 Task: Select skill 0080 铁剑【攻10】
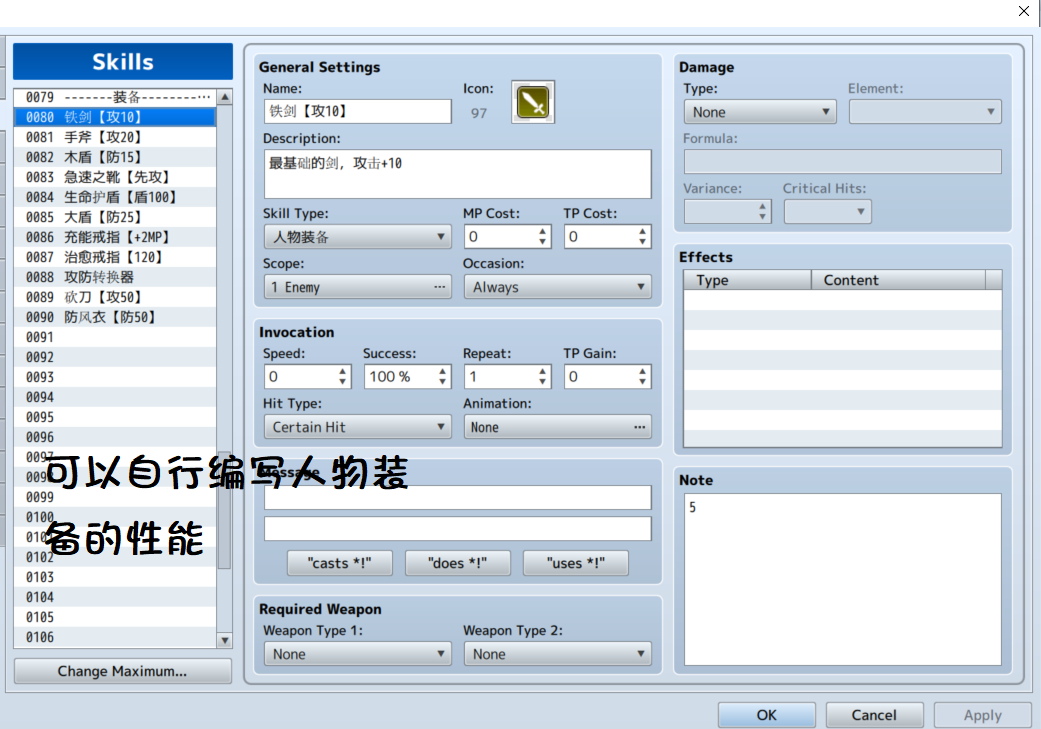point(115,117)
